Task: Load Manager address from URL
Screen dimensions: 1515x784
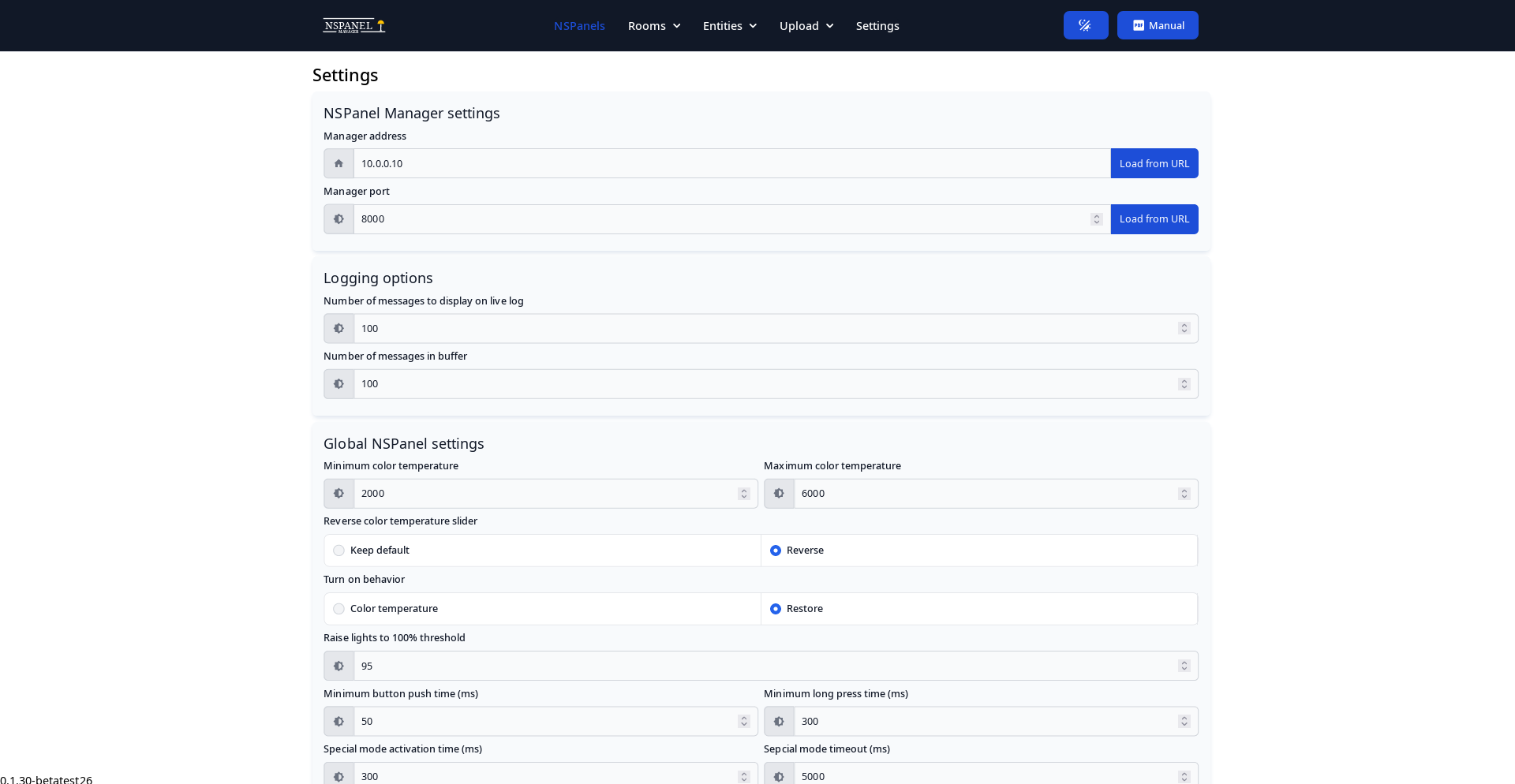Action: click(1154, 163)
